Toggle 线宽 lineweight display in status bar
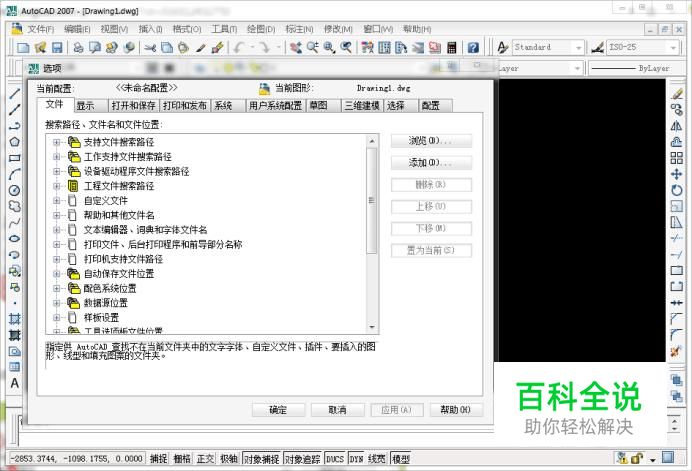This screenshot has height=471, width=692. 376,459
